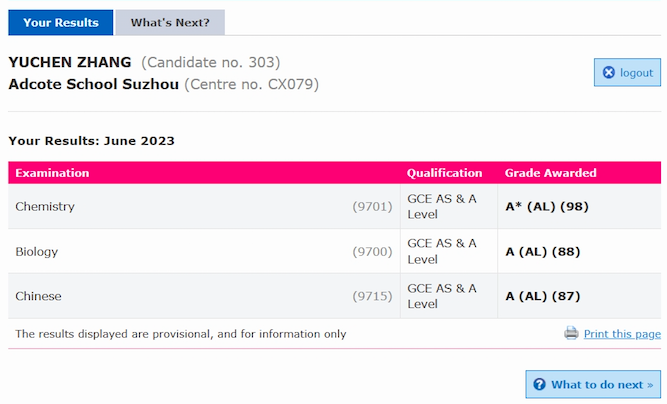Click the Qualification column header
Screen dimensions: 667x404
click(x=445, y=173)
